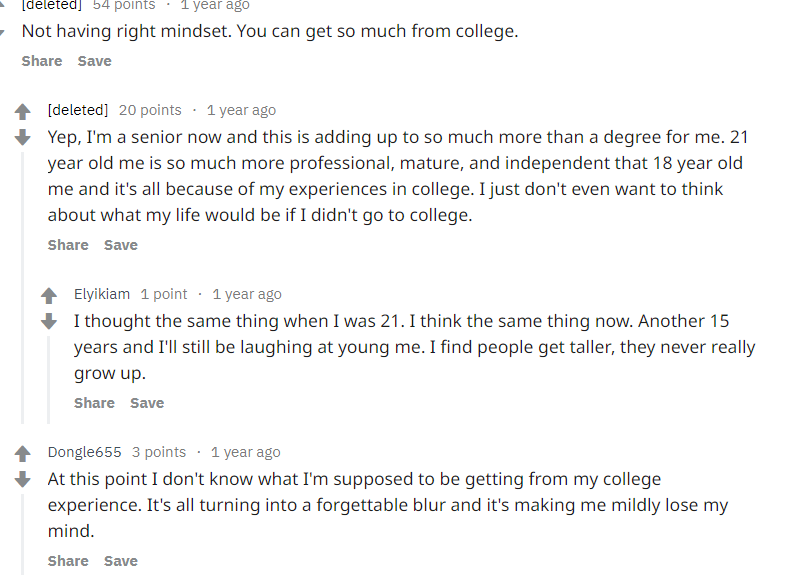Upvote the 21-year-old senior's comment
The width and height of the screenshot is (798, 575).
click(22, 111)
